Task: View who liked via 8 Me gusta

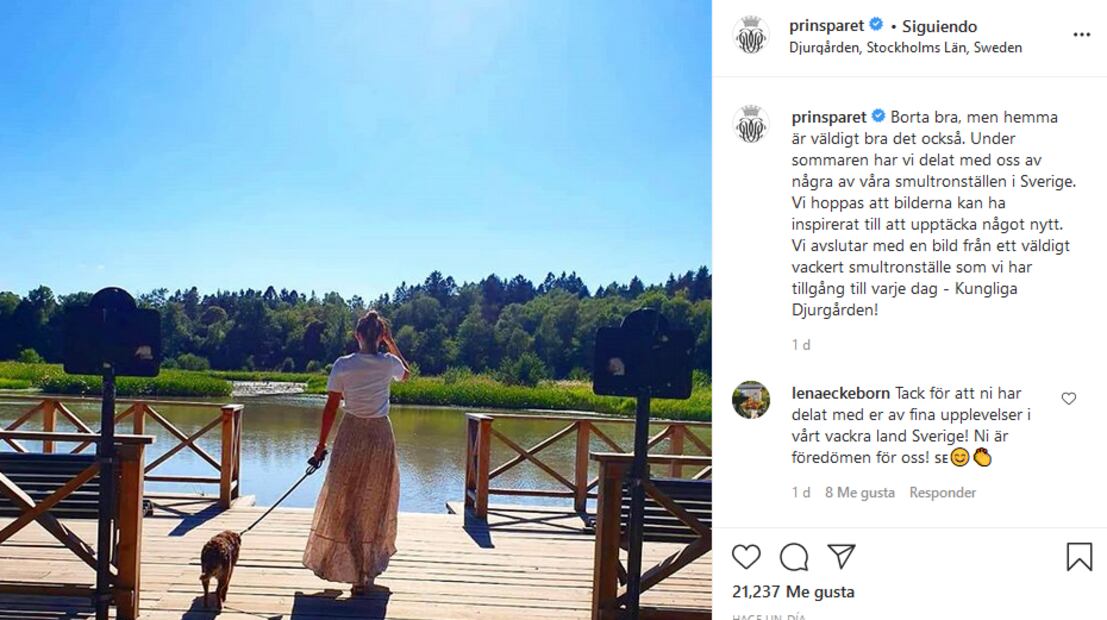Action: click(860, 493)
